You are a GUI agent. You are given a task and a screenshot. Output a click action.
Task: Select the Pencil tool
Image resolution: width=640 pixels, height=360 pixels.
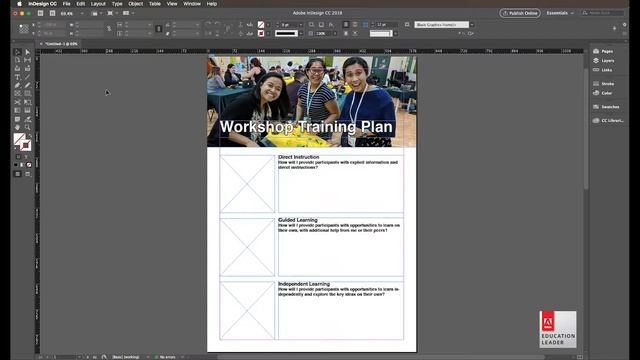coord(27,85)
